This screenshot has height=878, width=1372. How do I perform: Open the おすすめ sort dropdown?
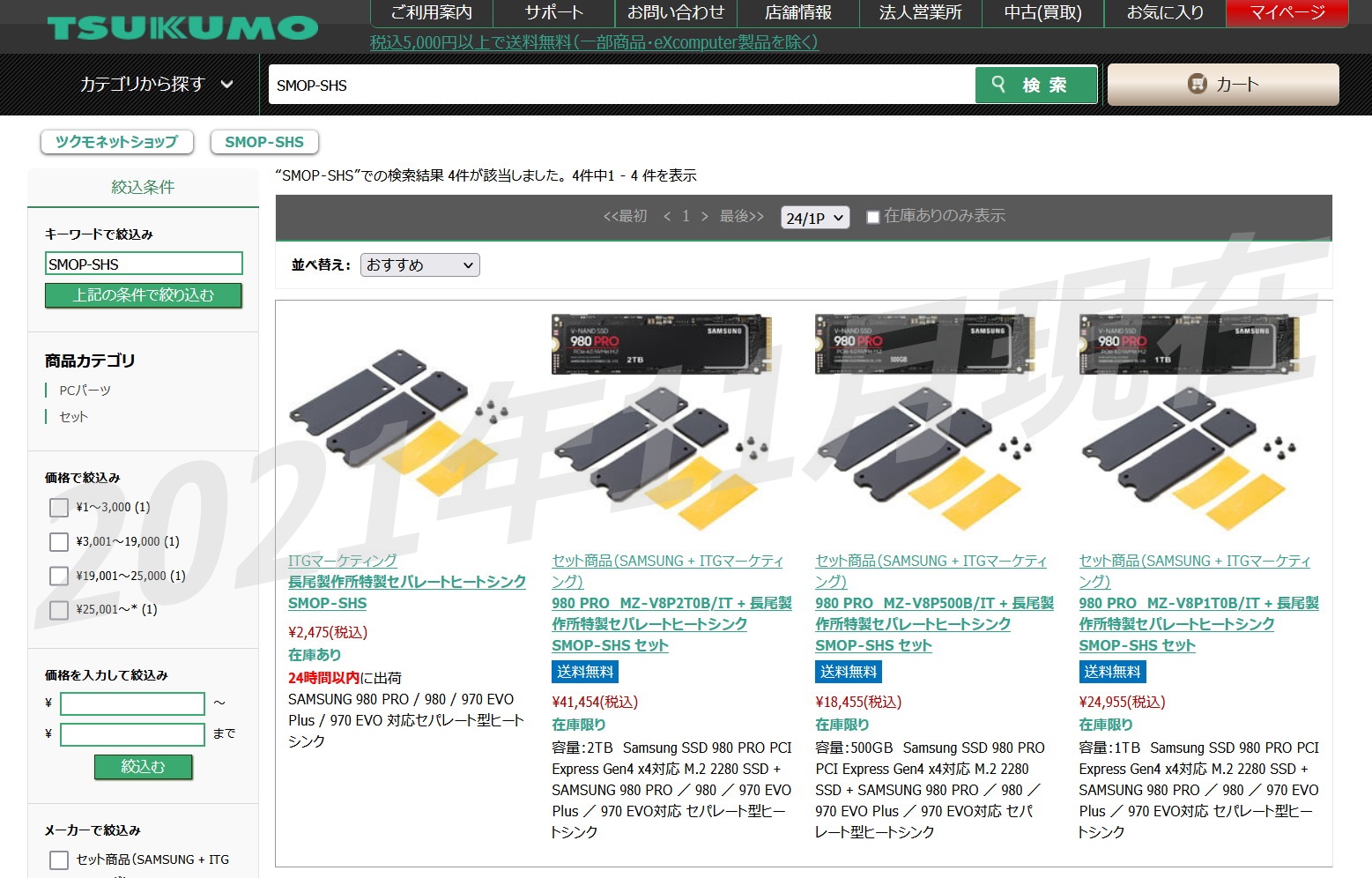coord(420,265)
